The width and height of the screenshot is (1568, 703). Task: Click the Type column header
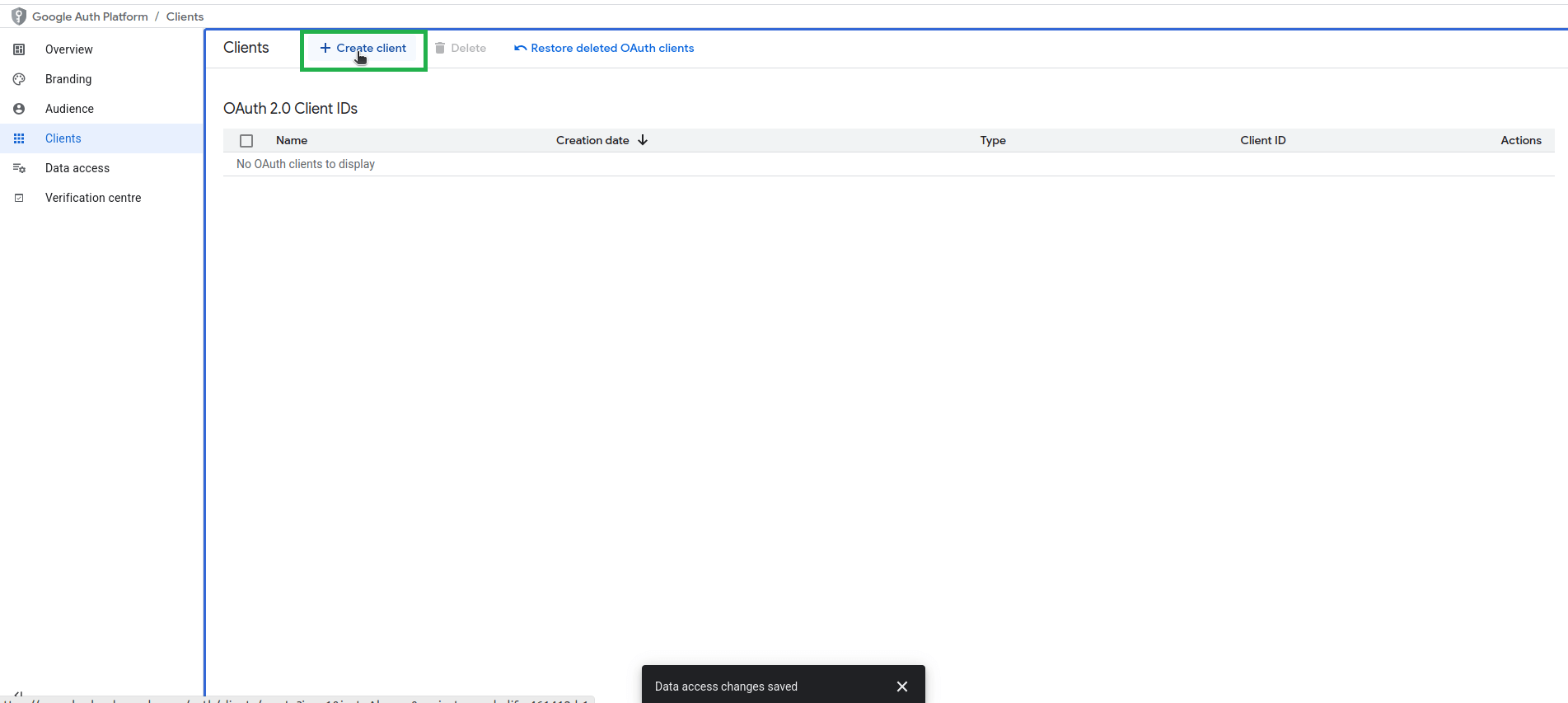[x=993, y=141]
